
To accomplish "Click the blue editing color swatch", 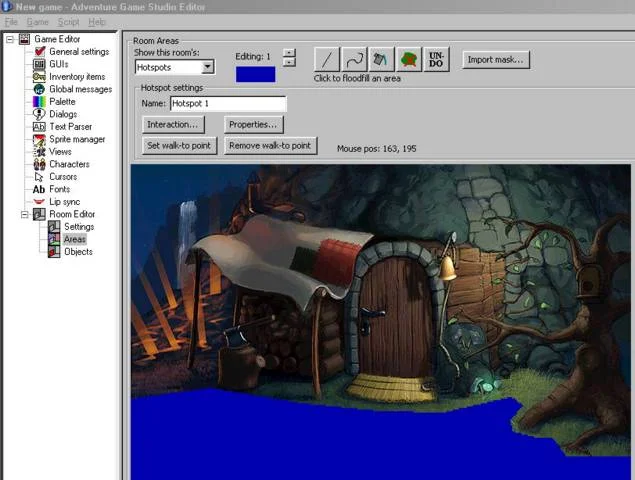I will click(x=256, y=75).
